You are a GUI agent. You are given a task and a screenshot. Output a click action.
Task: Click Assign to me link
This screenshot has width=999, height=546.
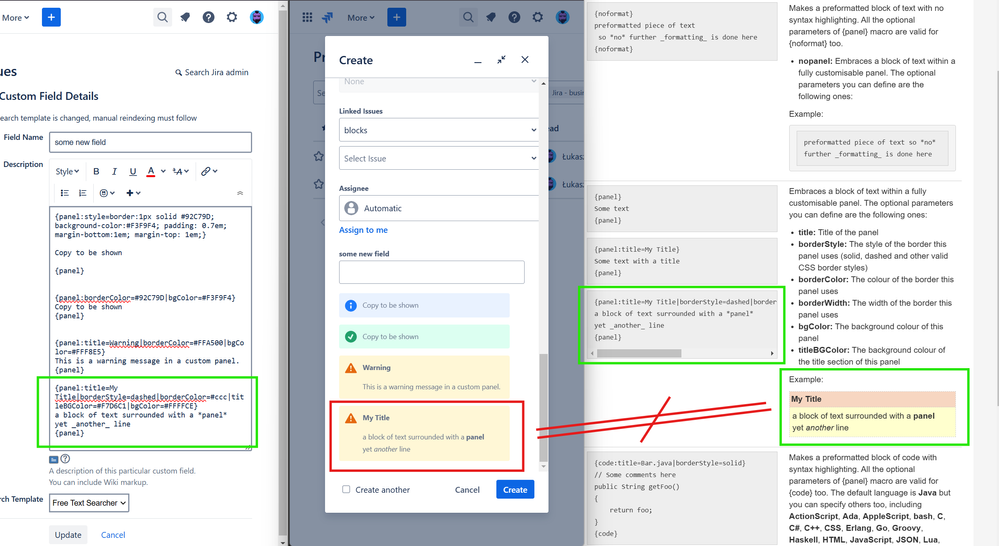pyautogui.click(x=363, y=230)
